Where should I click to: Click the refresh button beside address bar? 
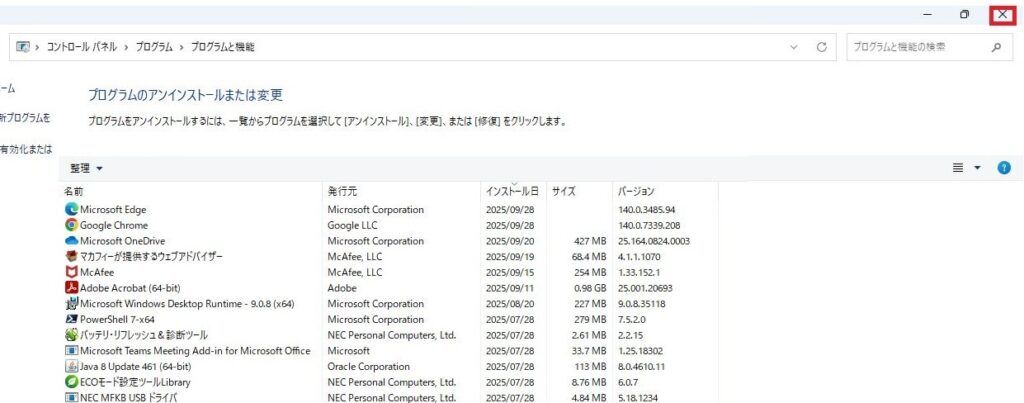pos(822,47)
